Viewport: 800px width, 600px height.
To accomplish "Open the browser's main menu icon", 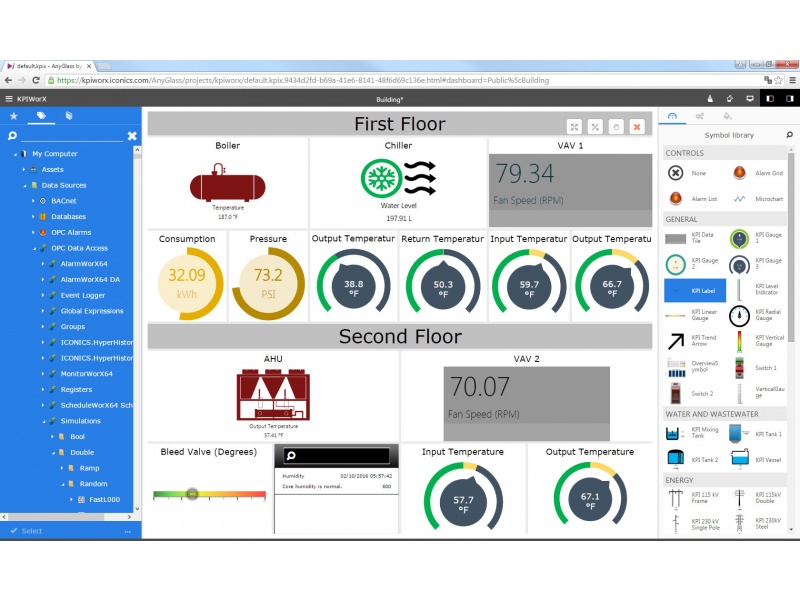I will (x=792, y=80).
